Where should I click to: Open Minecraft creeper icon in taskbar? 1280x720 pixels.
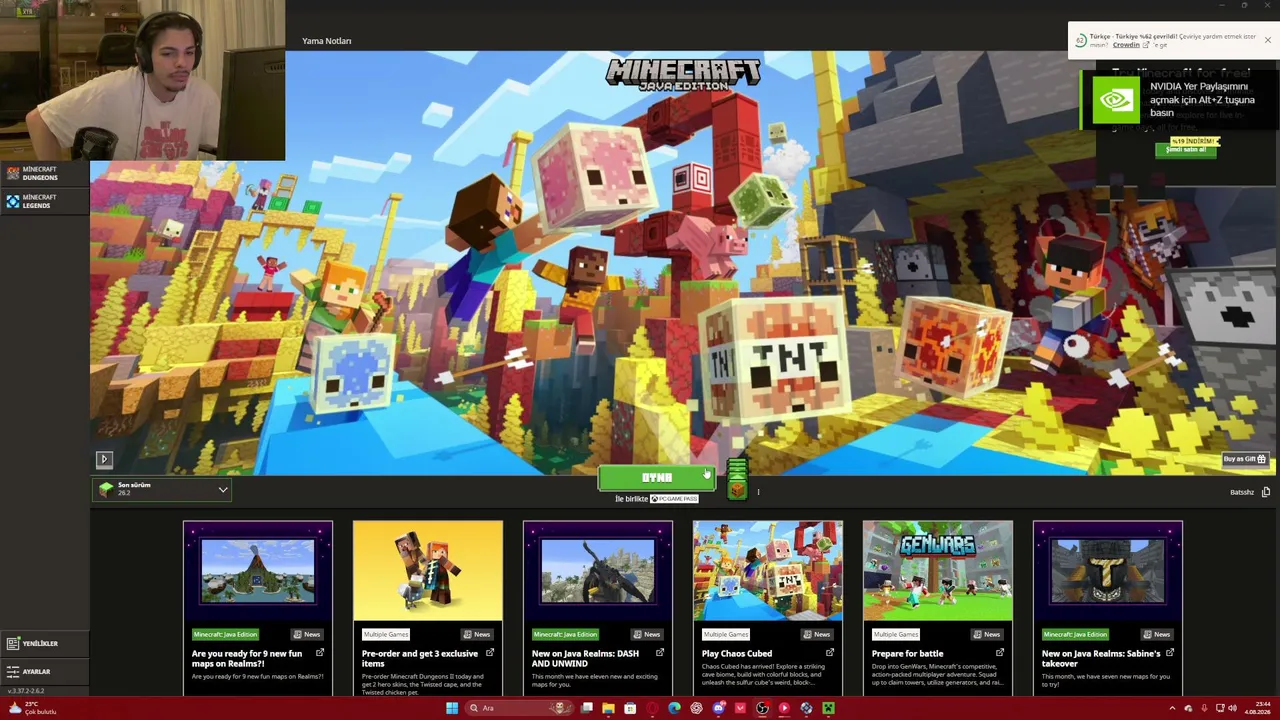tap(828, 708)
